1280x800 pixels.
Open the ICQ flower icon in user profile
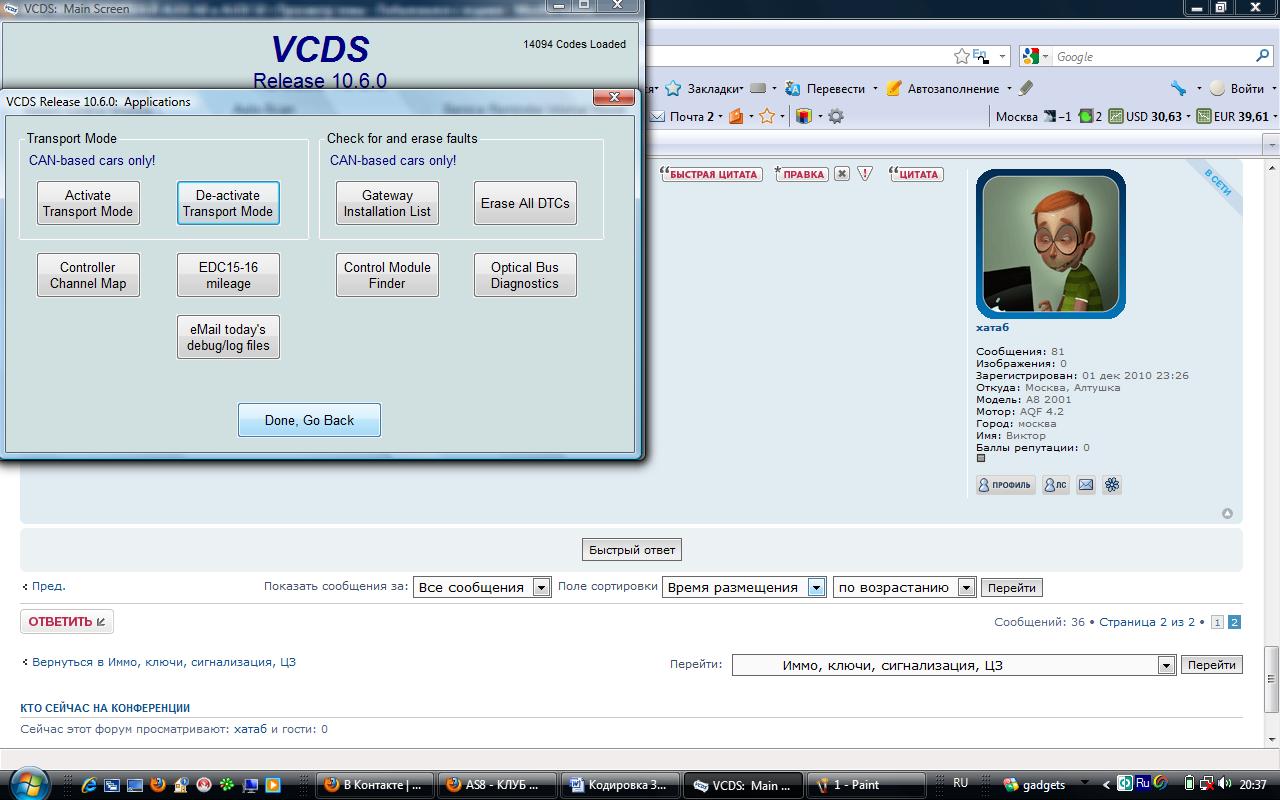tap(1112, 485)
